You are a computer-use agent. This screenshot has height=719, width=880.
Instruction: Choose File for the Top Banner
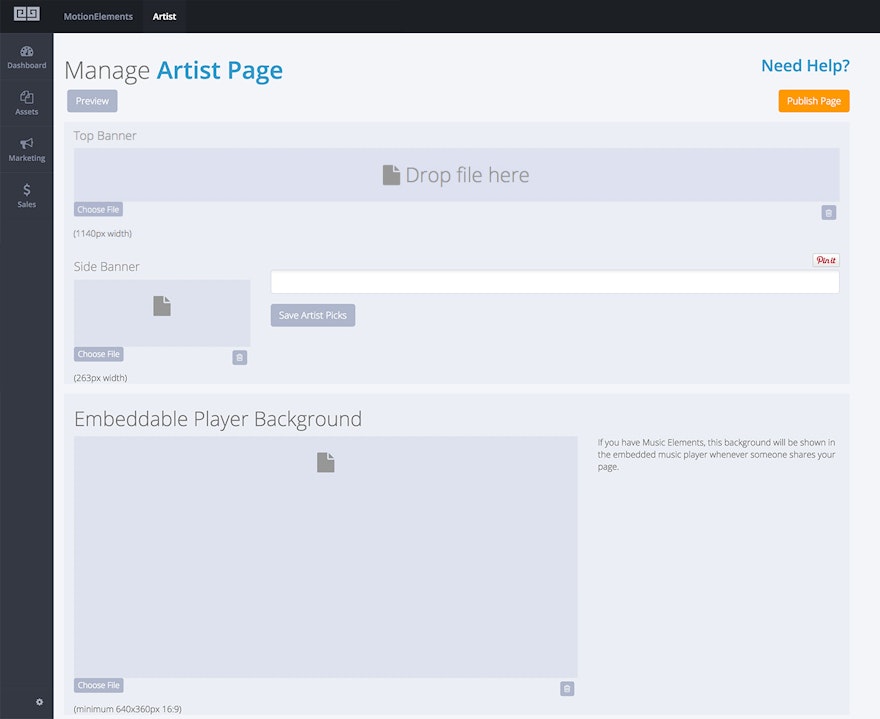pos(98,210)
